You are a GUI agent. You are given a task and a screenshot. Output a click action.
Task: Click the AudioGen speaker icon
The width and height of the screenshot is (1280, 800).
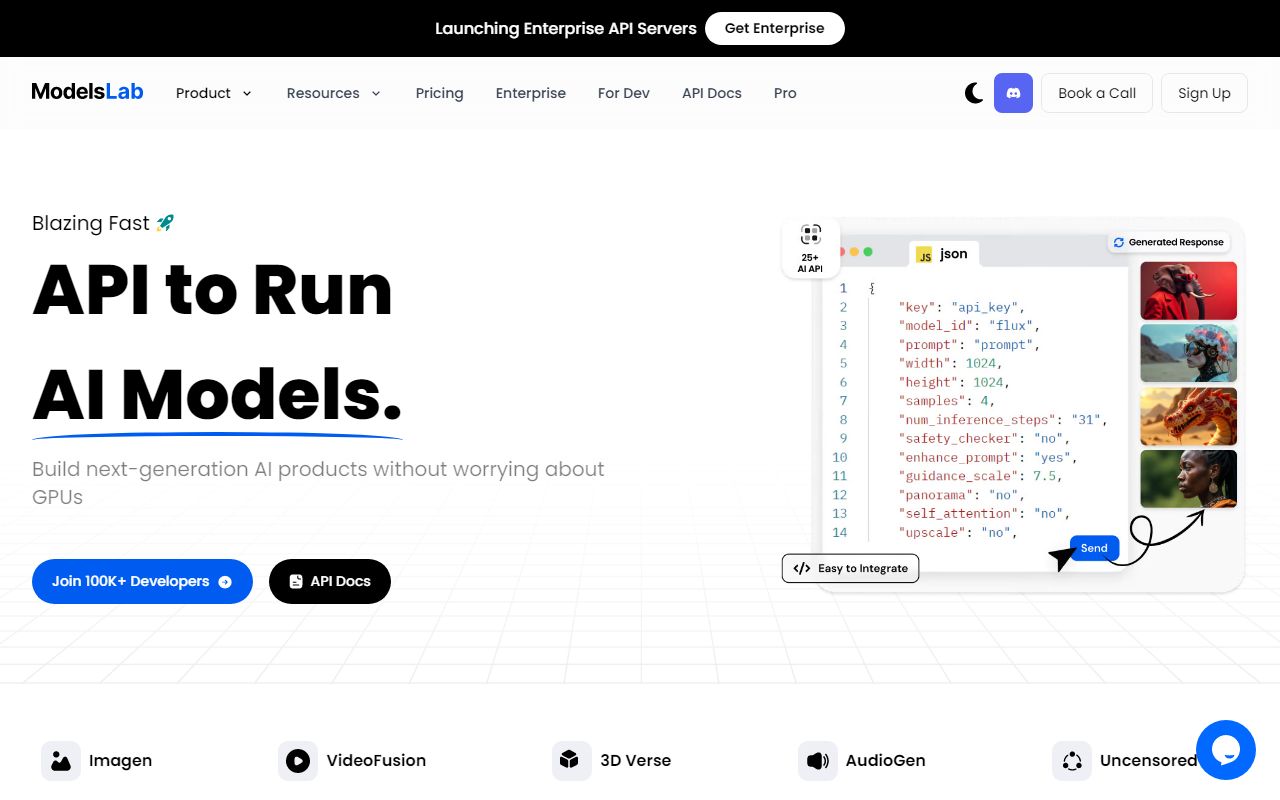pos(818,761)
